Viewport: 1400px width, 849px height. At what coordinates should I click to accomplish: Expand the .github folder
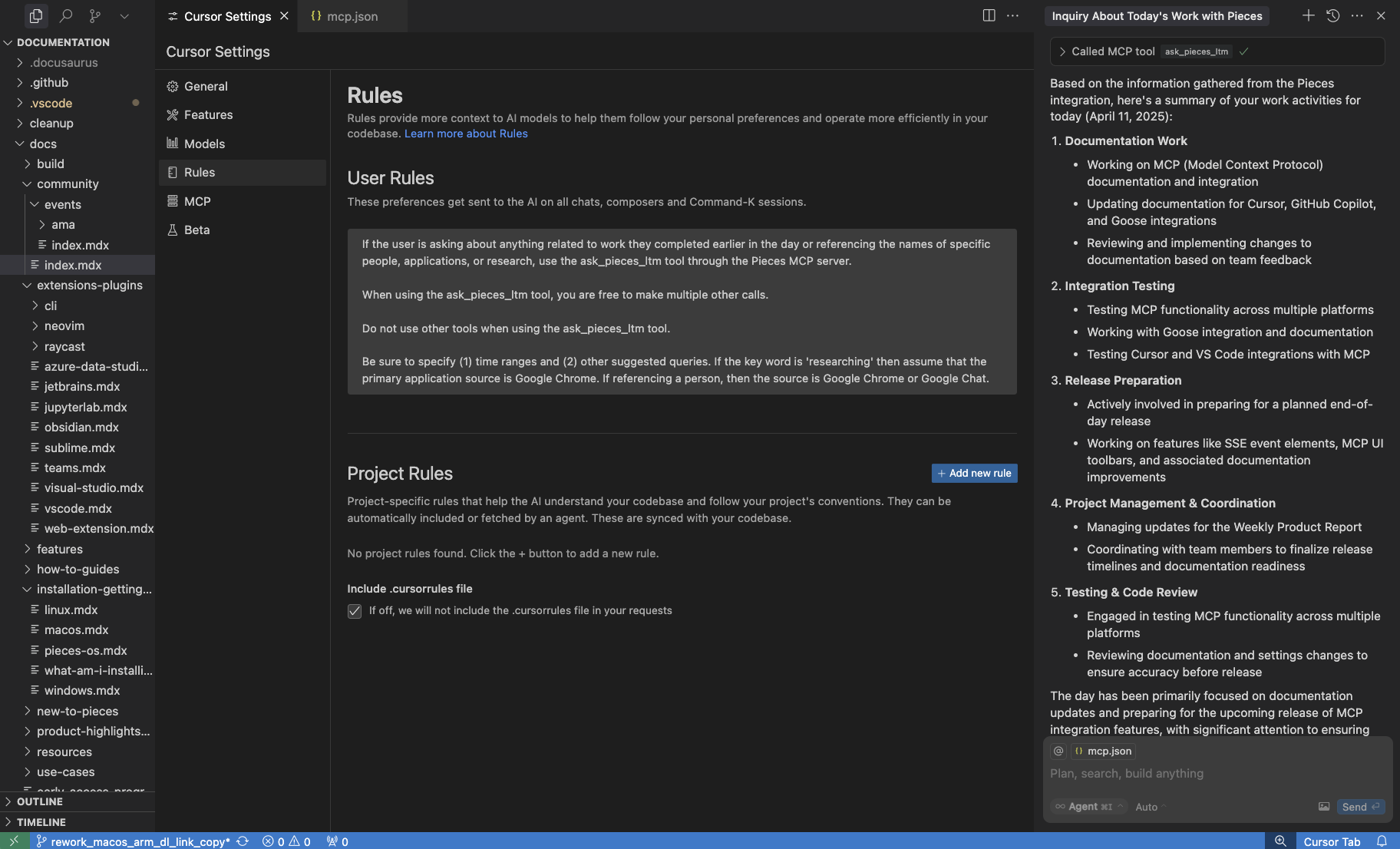pos(78,82)
